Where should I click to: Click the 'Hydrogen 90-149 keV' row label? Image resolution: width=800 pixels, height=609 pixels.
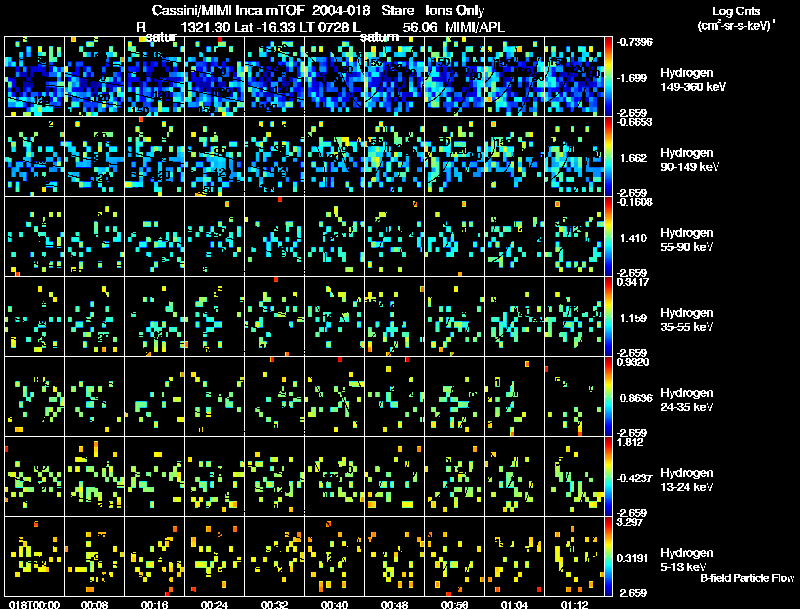point(690,160)
